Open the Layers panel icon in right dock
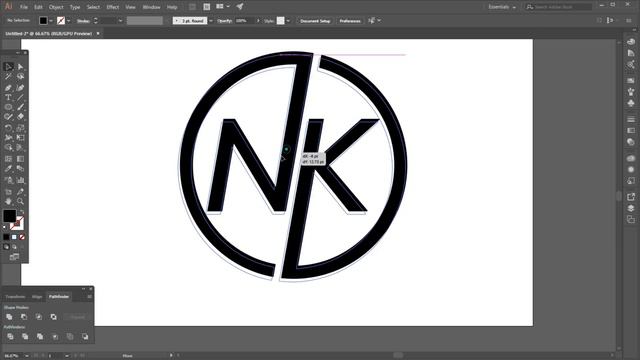 (x=631, y=208)
